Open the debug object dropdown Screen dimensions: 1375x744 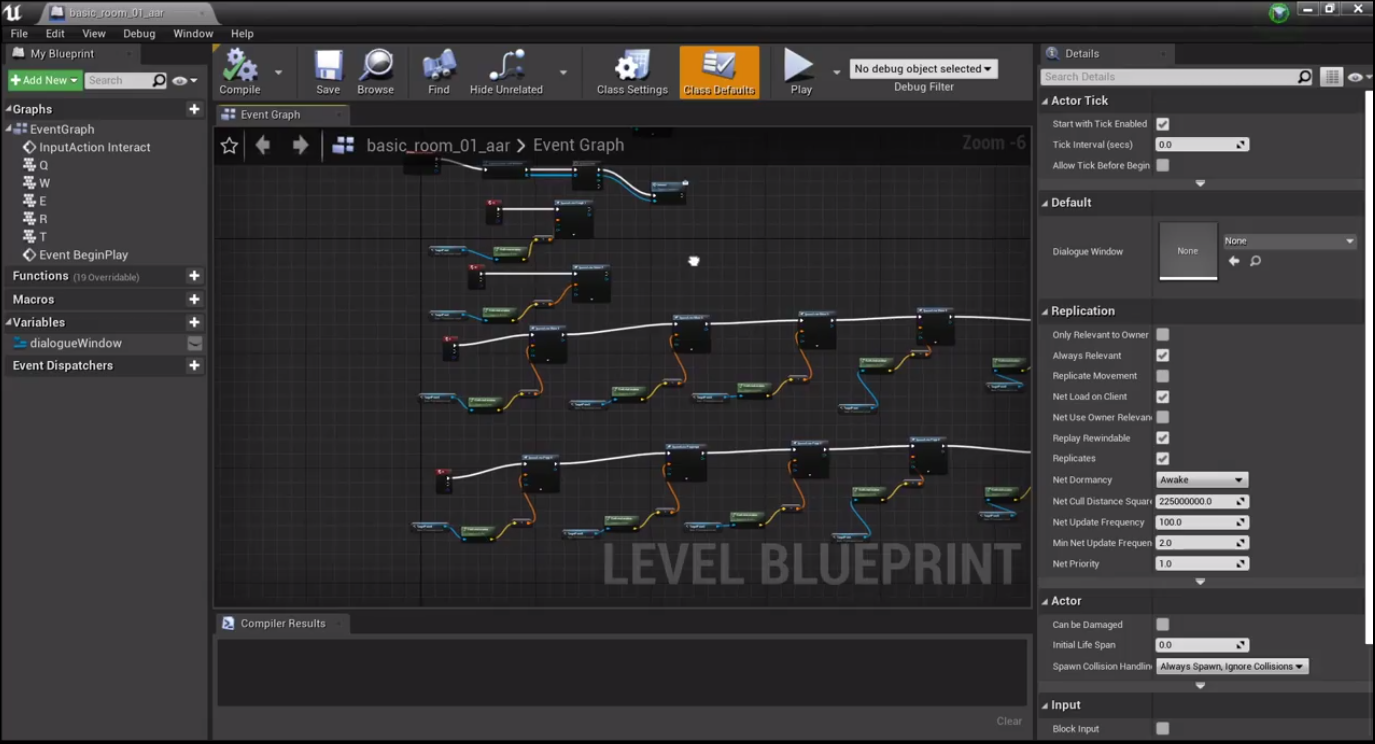[x=923, y=69]
